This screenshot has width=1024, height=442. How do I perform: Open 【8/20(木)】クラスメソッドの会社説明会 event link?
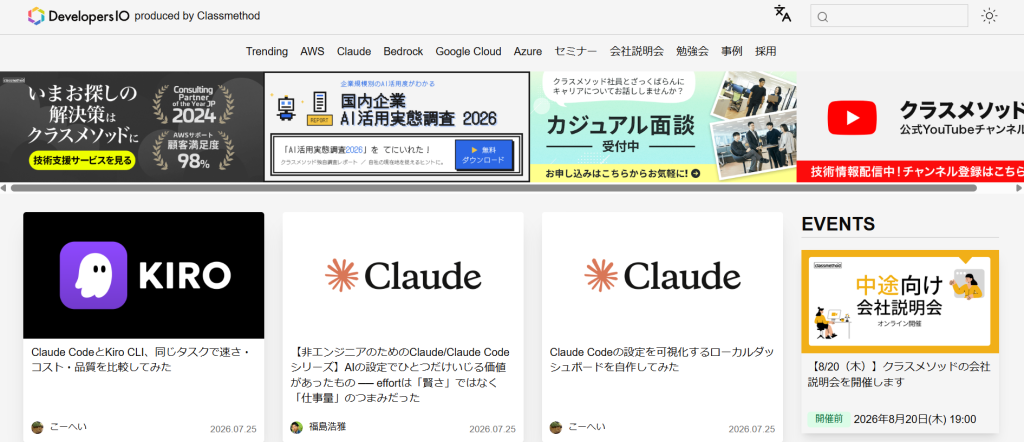899,374
